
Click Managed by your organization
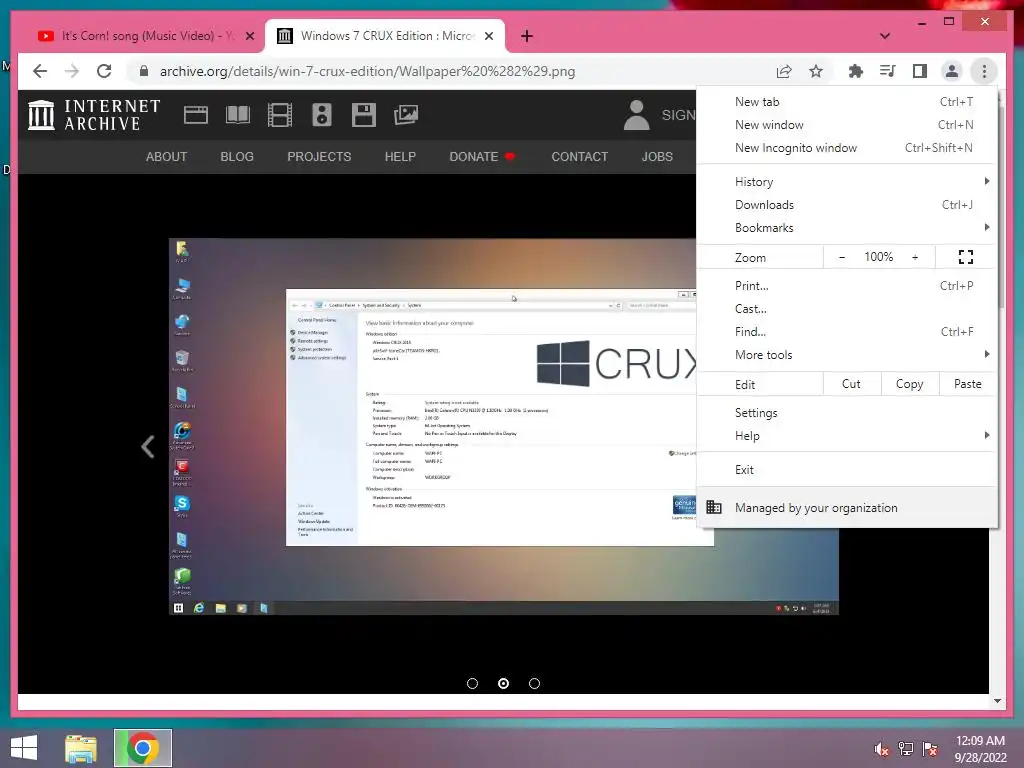coord(847,507)
